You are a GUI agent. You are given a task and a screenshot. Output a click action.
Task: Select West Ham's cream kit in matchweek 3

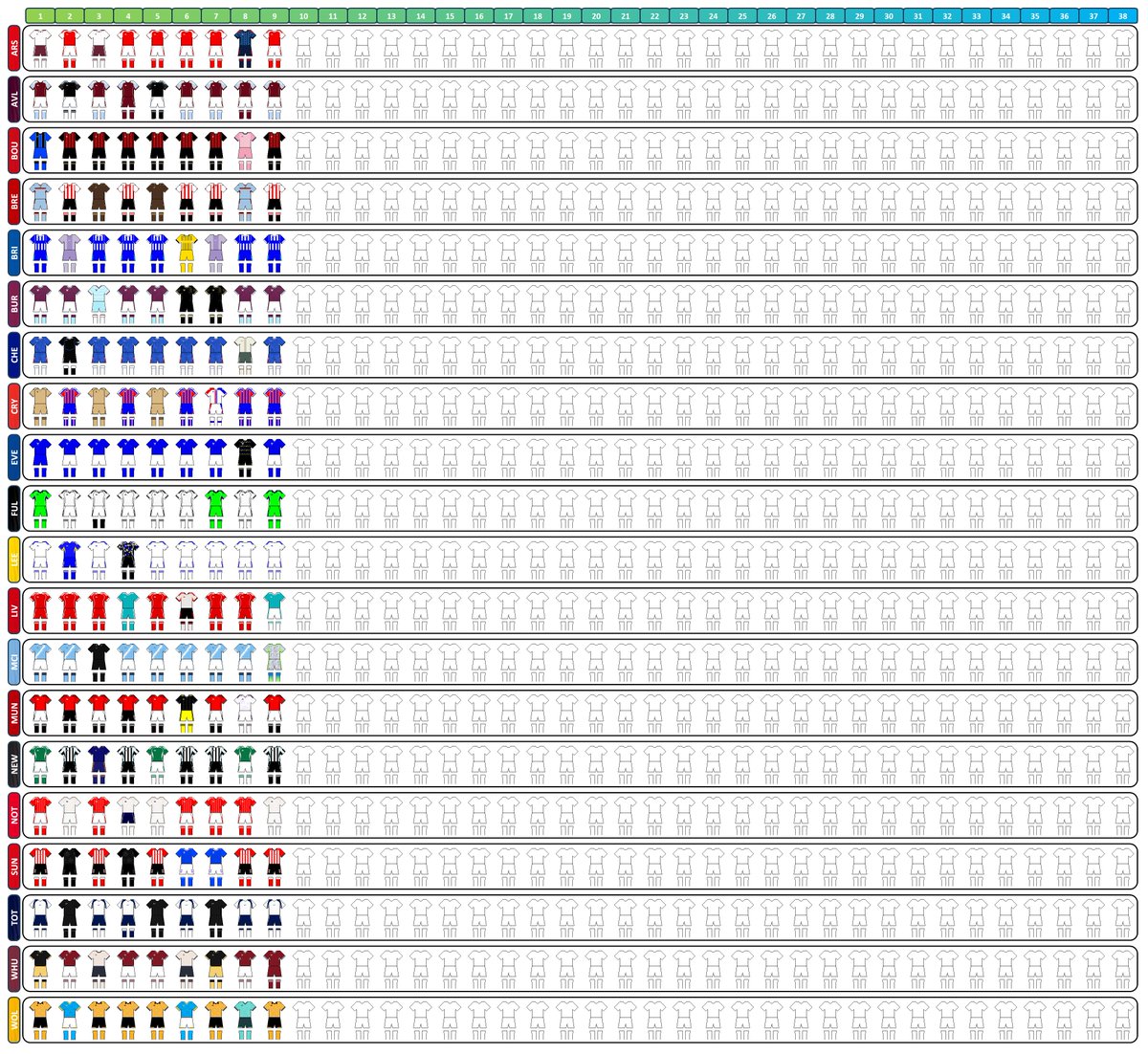[99, 971]
